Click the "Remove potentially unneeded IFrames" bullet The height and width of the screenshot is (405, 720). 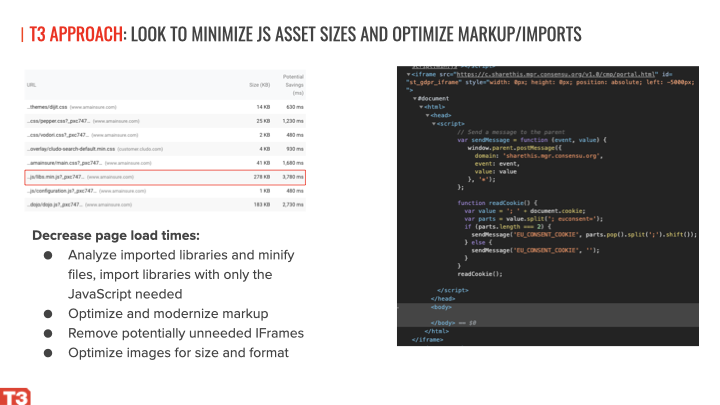(186, 333)
